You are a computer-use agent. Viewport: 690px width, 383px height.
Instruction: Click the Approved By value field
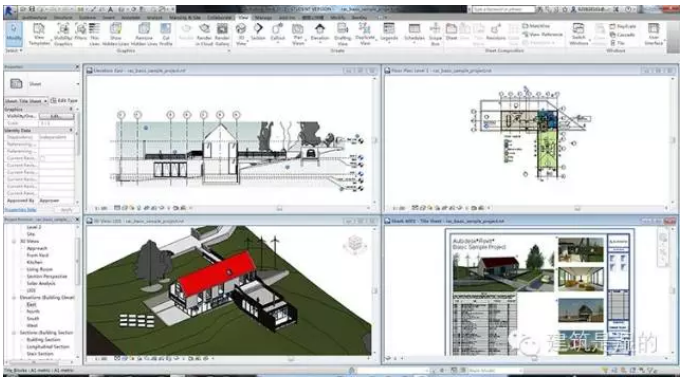click(56, 200)
